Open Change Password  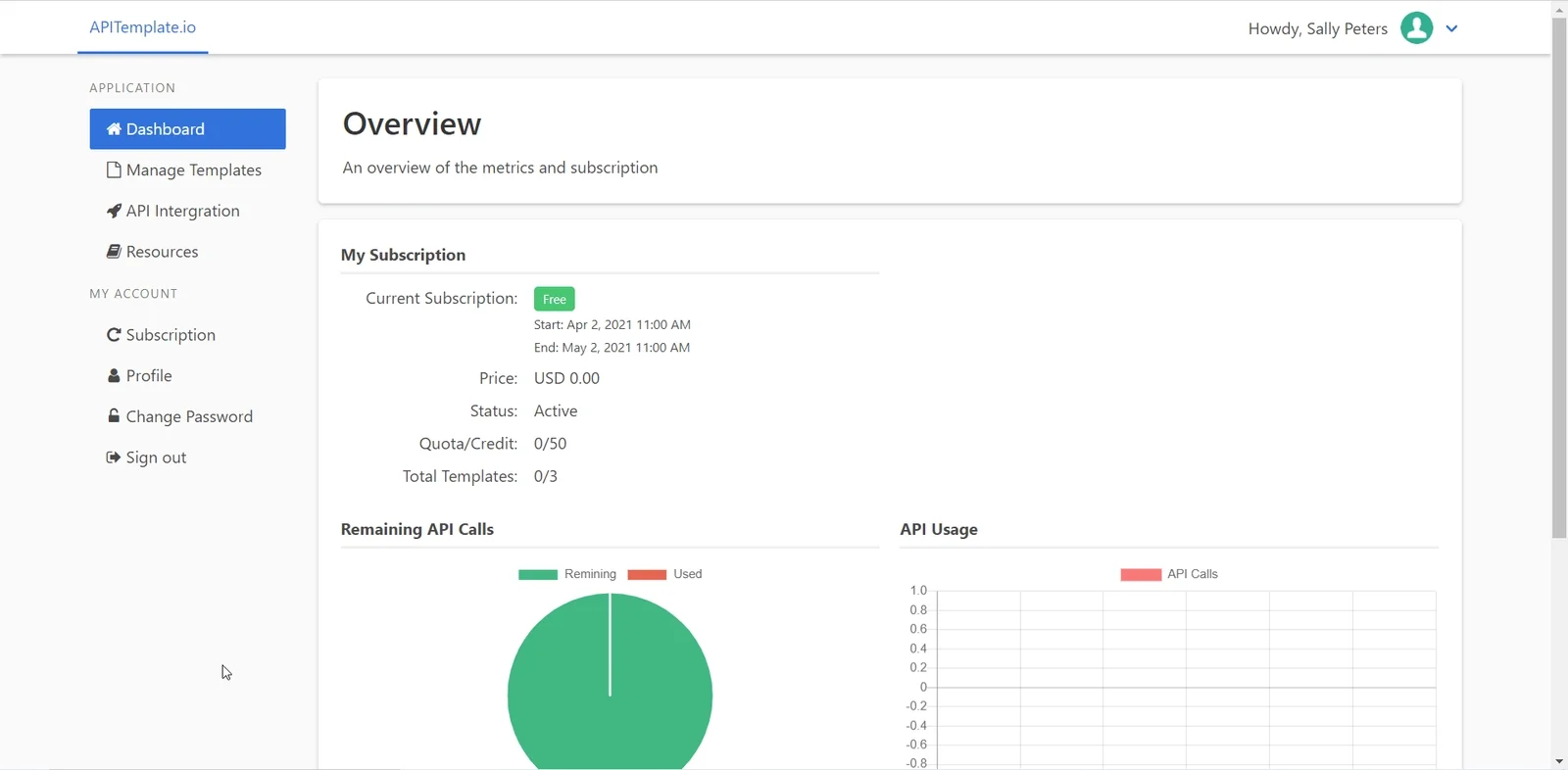coord(187,416)
